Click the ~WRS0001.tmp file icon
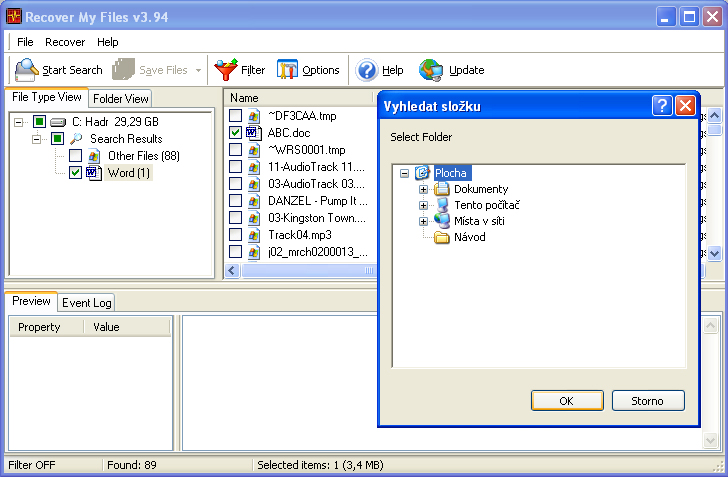 pyautogui.click(x=254, y=150)
